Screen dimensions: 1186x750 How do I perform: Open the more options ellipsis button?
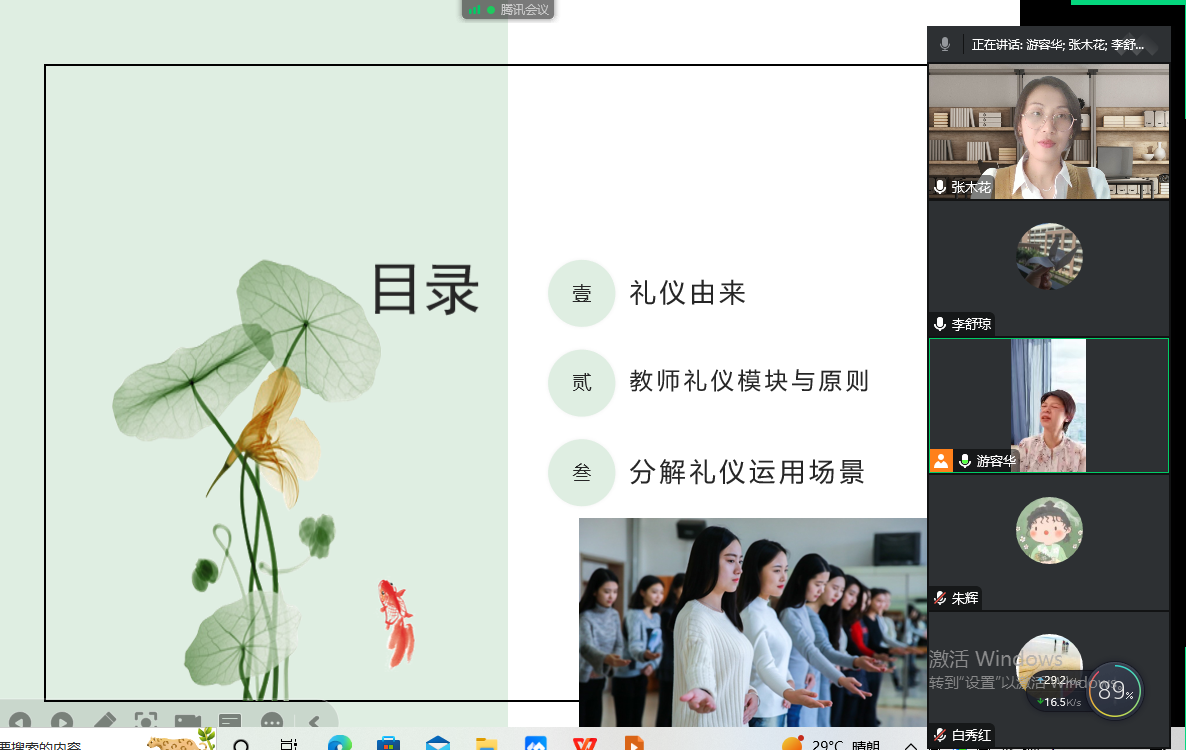[271, 722]
